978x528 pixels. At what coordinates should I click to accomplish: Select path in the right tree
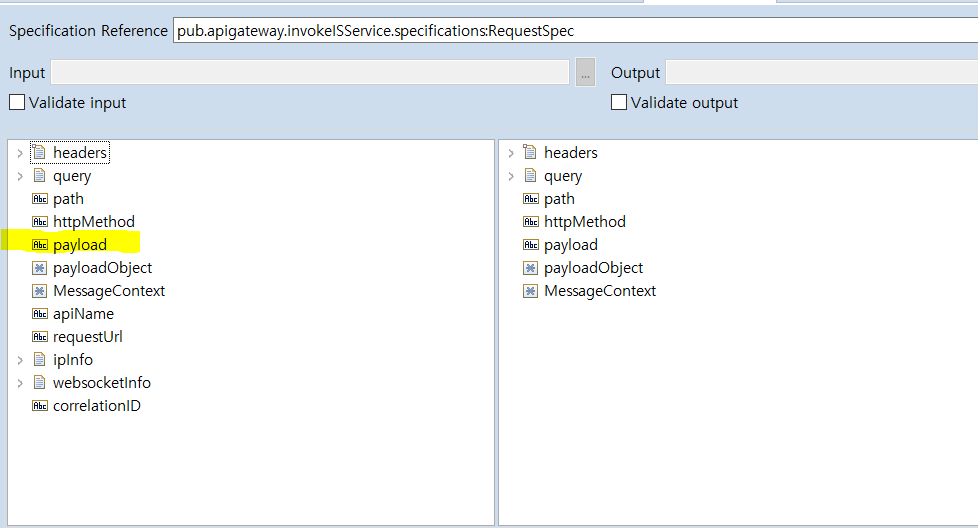point(559,199)
